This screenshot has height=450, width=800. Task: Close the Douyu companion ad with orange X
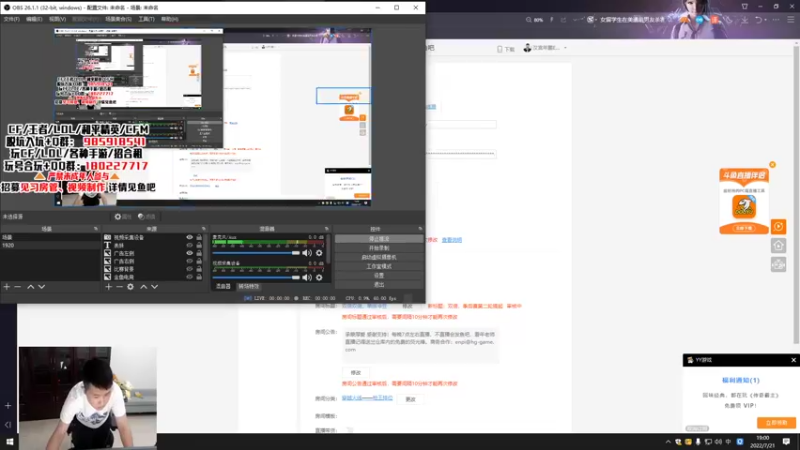point(772,165)
